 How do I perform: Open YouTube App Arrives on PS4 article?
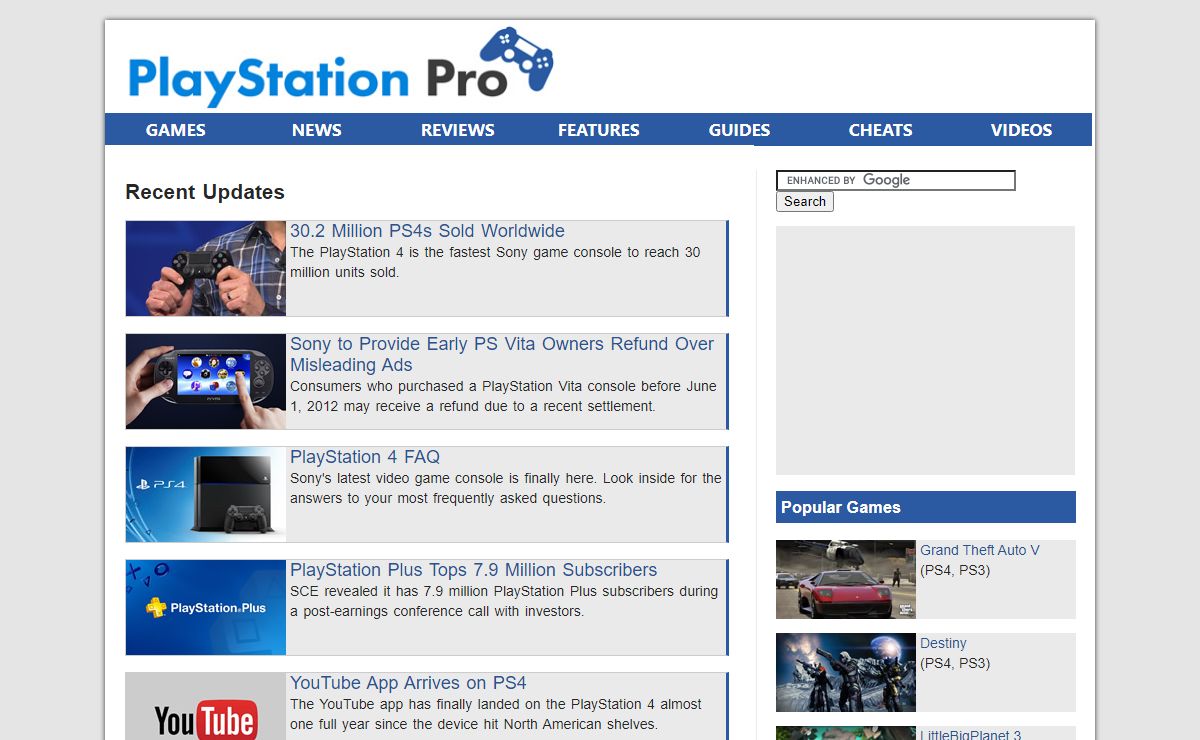click(408, 683)
